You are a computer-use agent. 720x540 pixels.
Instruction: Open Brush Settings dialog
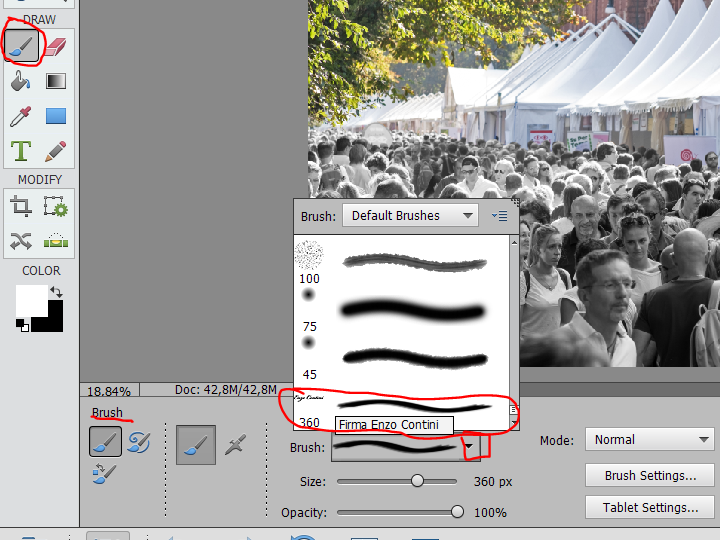[x=650, y=475]
